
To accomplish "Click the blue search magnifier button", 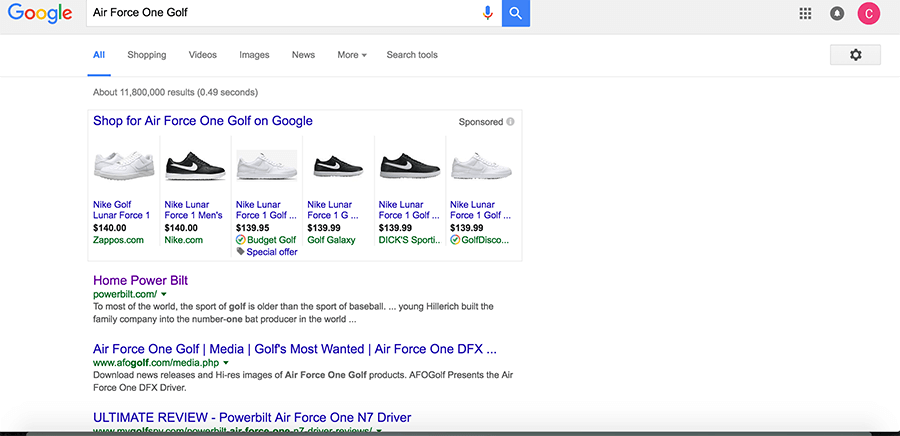I will [x=516, y=13].
